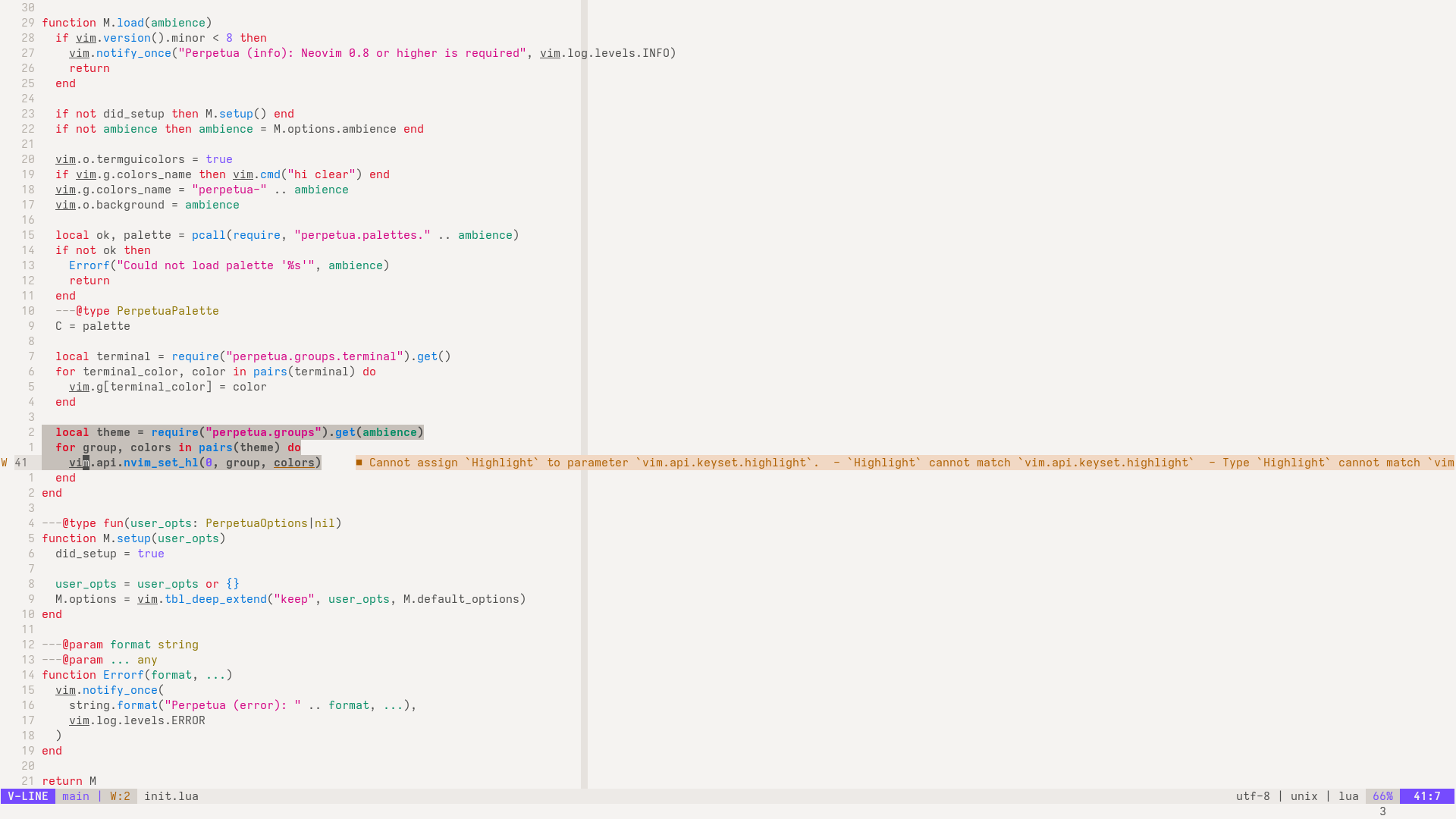Image resolution: width=1456 pixels, height=819 pixels.
Task: Expand the vertical split divider between panes
Action: 583,400
